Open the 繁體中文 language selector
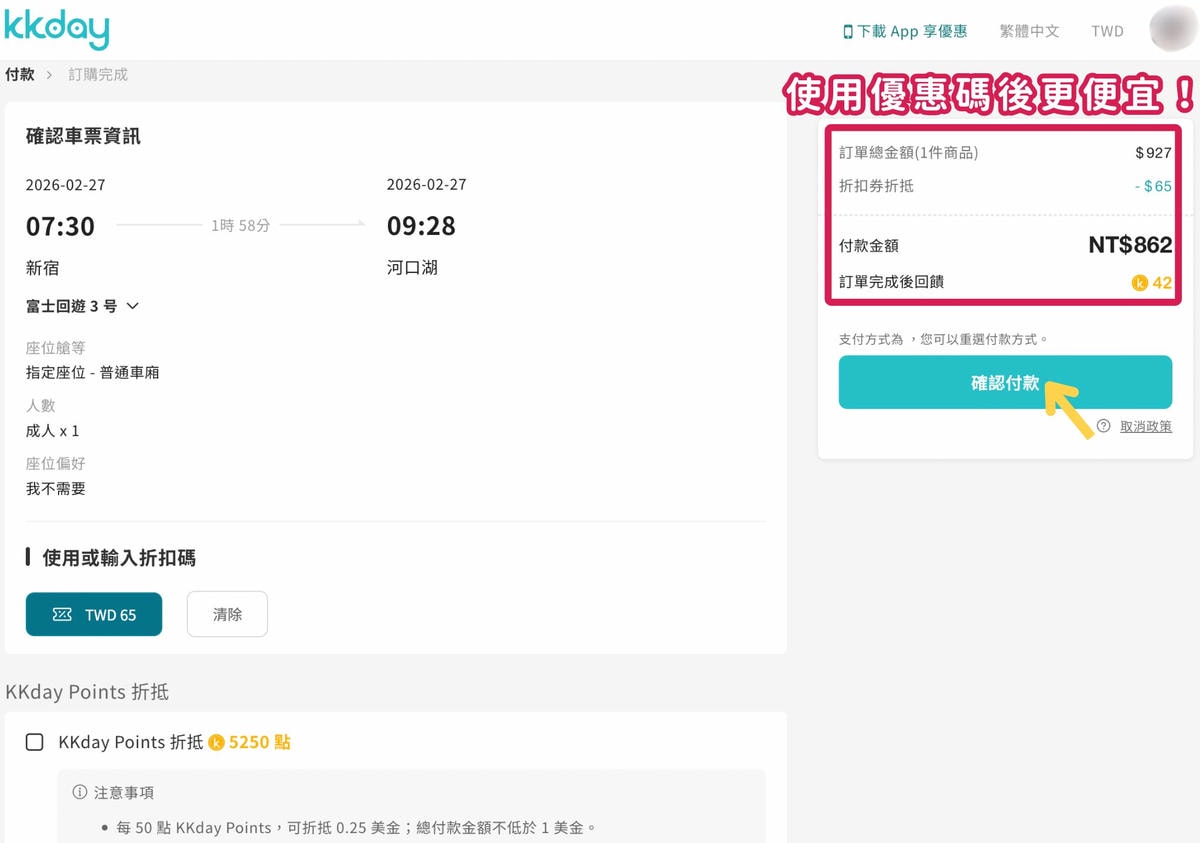 (x=1029, y=31)
